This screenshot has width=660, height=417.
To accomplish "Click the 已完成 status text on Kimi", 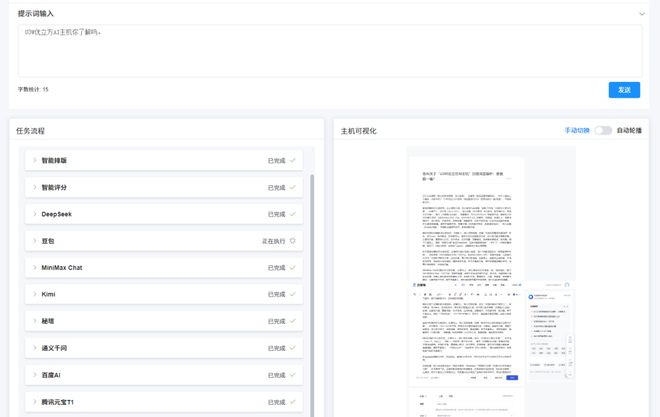I will tap(276, 295).
